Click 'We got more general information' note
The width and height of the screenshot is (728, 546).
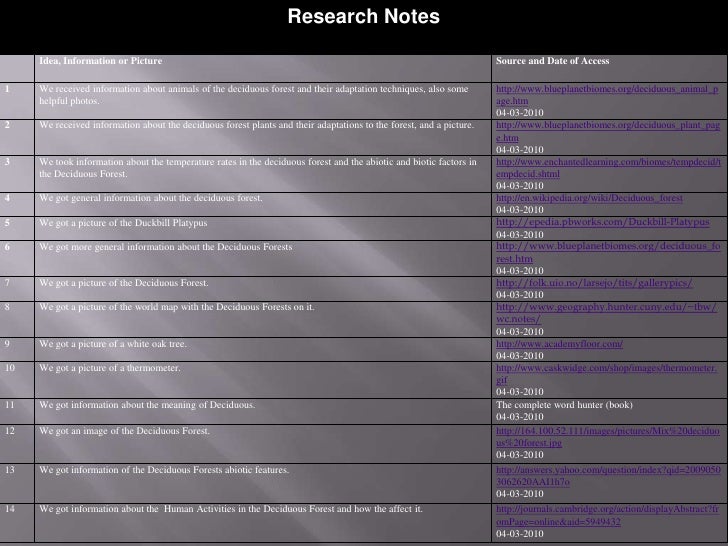166,247
